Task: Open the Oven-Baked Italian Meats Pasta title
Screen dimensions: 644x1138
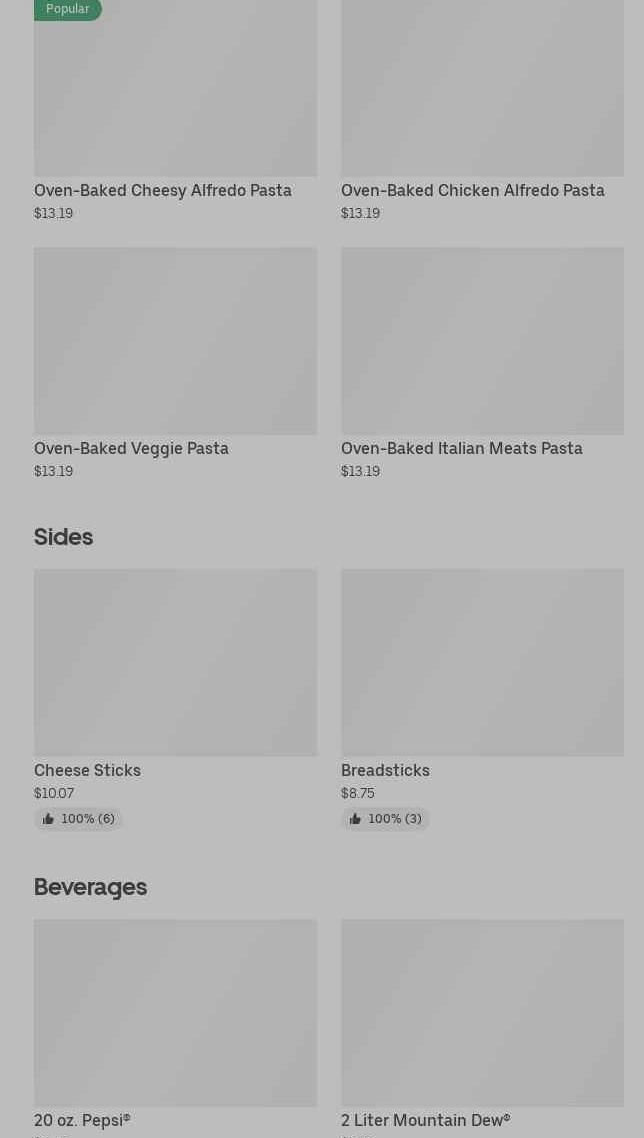Action: point(461,448)
